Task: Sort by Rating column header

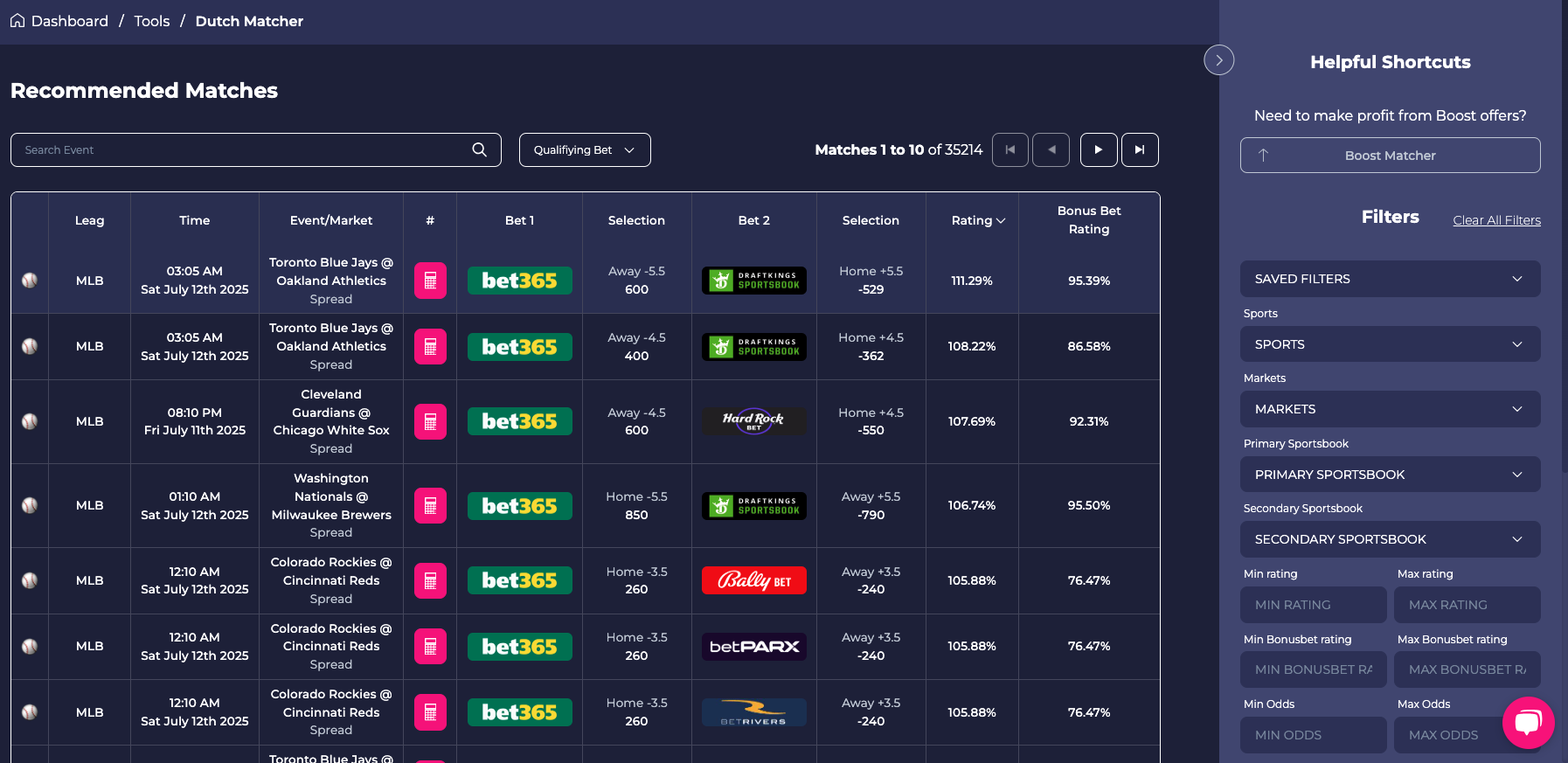Action: [978, 220]
